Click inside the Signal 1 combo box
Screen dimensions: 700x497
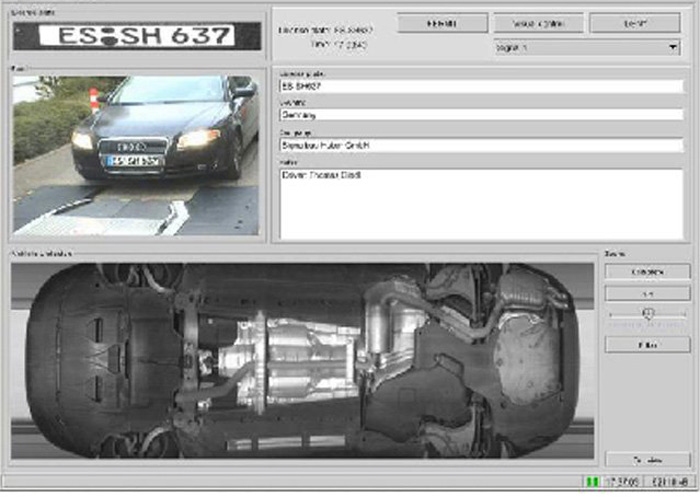(x=578, y=46)
